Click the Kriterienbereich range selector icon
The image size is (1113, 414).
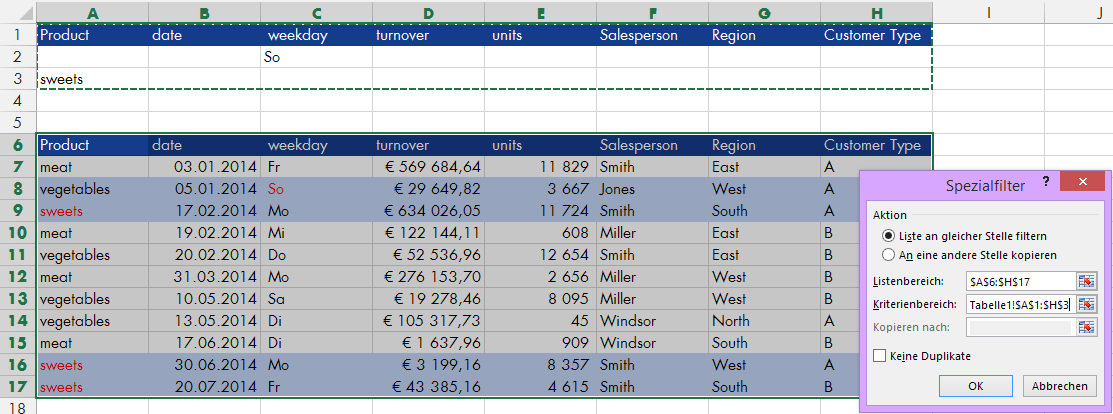click(x=1086, y=304)
